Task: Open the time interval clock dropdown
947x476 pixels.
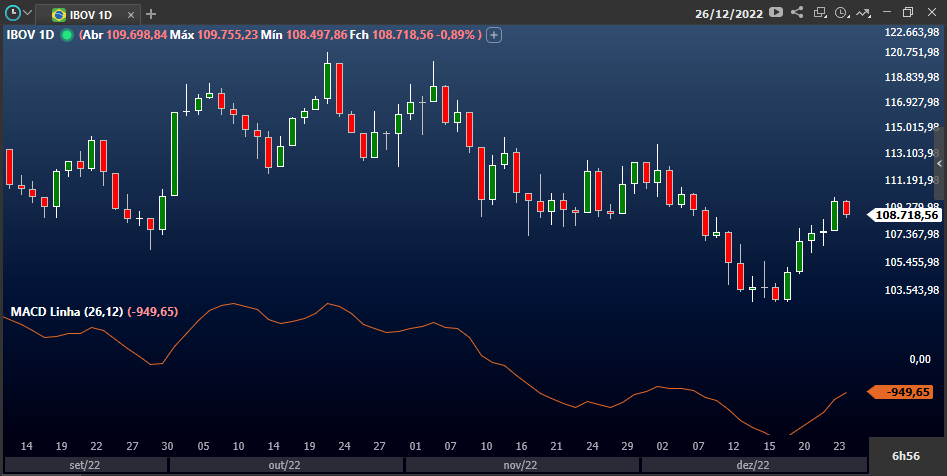Action: pyautogui.click(x=842, y=13)
